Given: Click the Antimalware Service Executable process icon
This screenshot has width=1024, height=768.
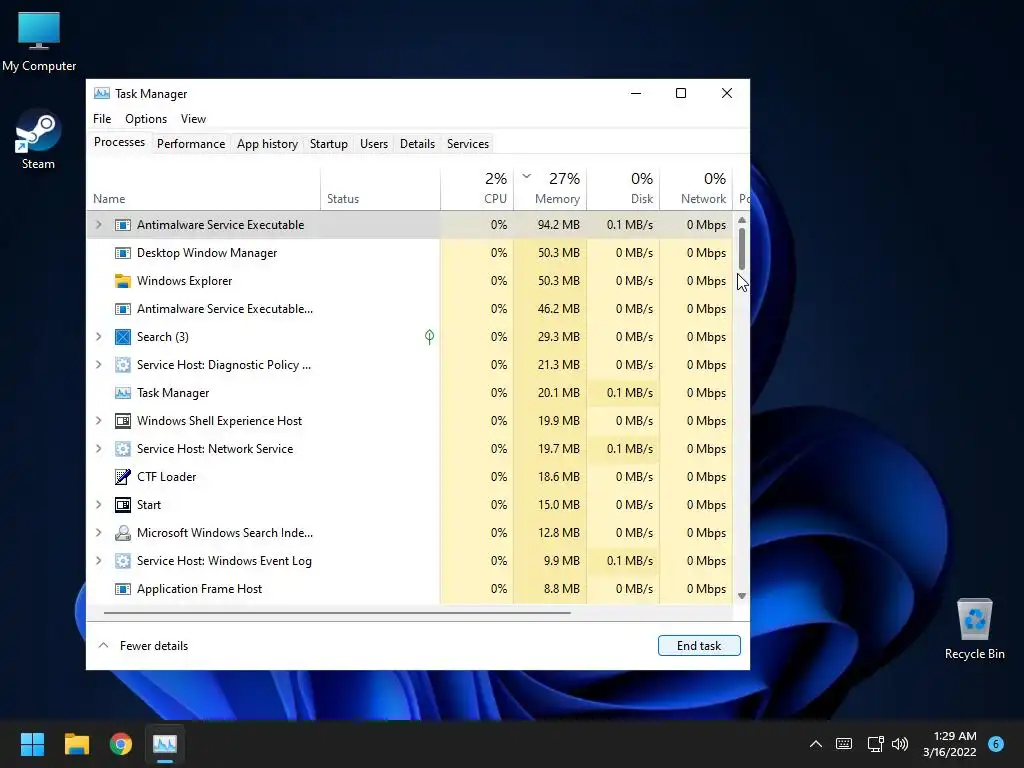Looking at the screenshot, I should (x=123, y=225).
